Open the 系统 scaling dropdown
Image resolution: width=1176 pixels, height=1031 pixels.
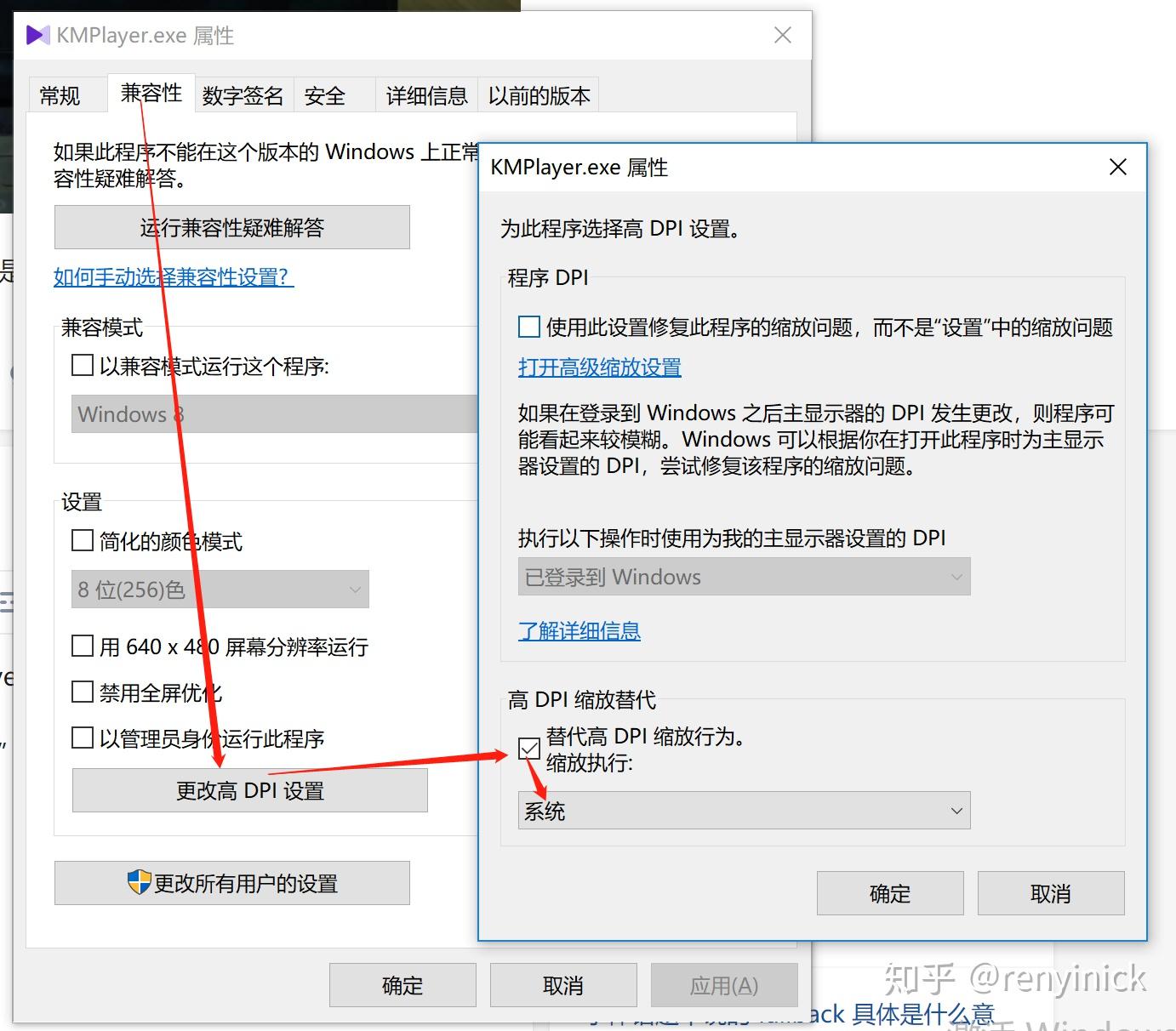(744, 811)
